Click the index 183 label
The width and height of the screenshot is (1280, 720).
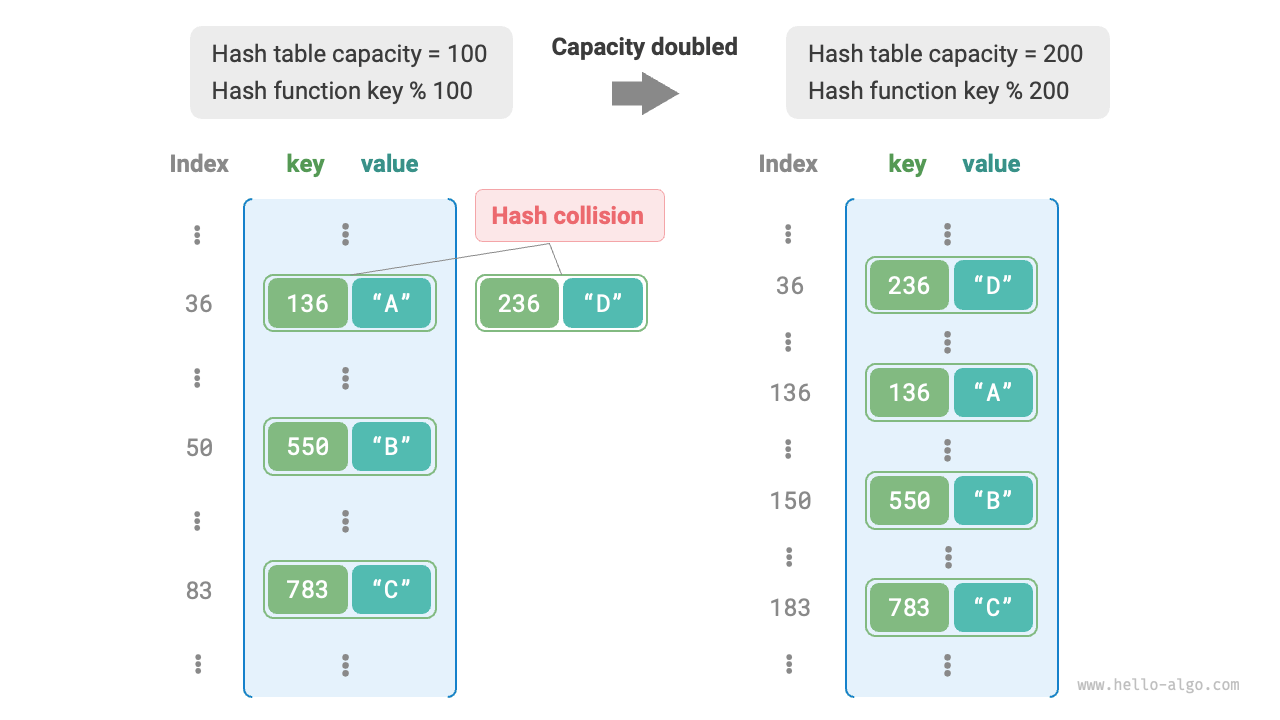point(790,607)
